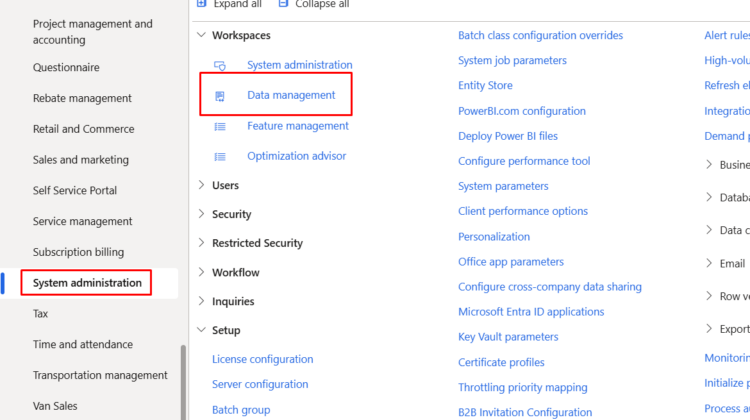Open the Transportation management module

100,376
